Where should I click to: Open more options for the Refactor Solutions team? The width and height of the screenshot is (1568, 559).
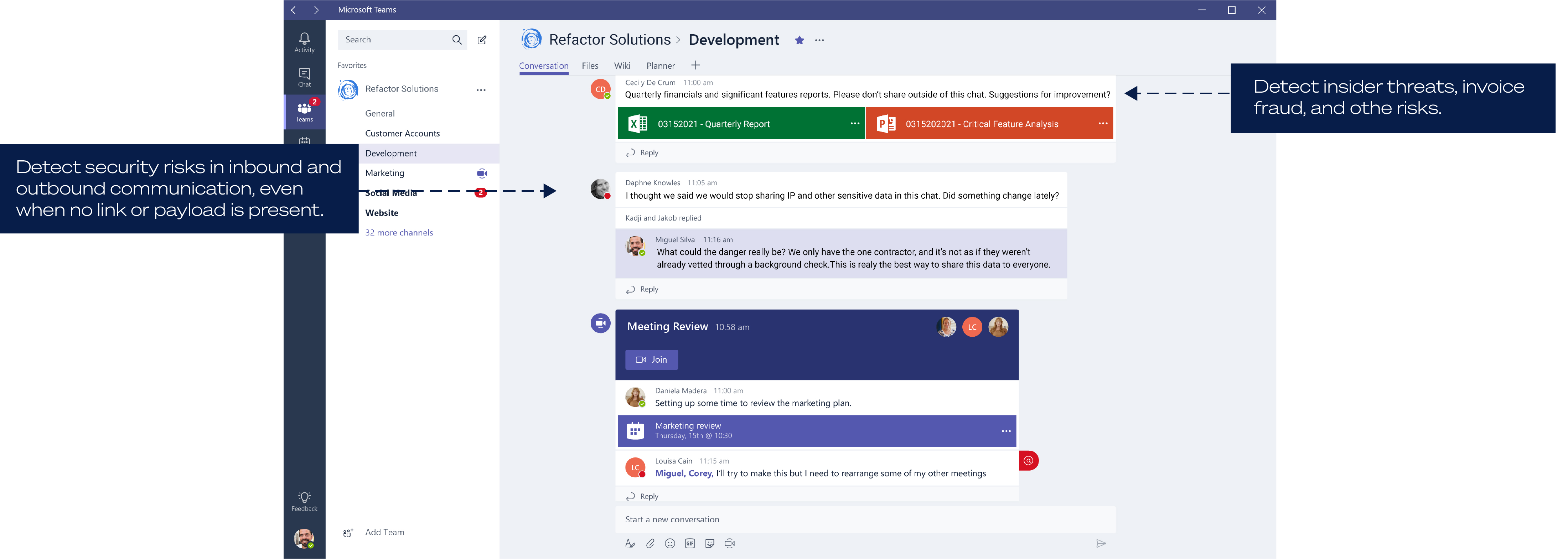pyautogui.click(x=481, y=90)
